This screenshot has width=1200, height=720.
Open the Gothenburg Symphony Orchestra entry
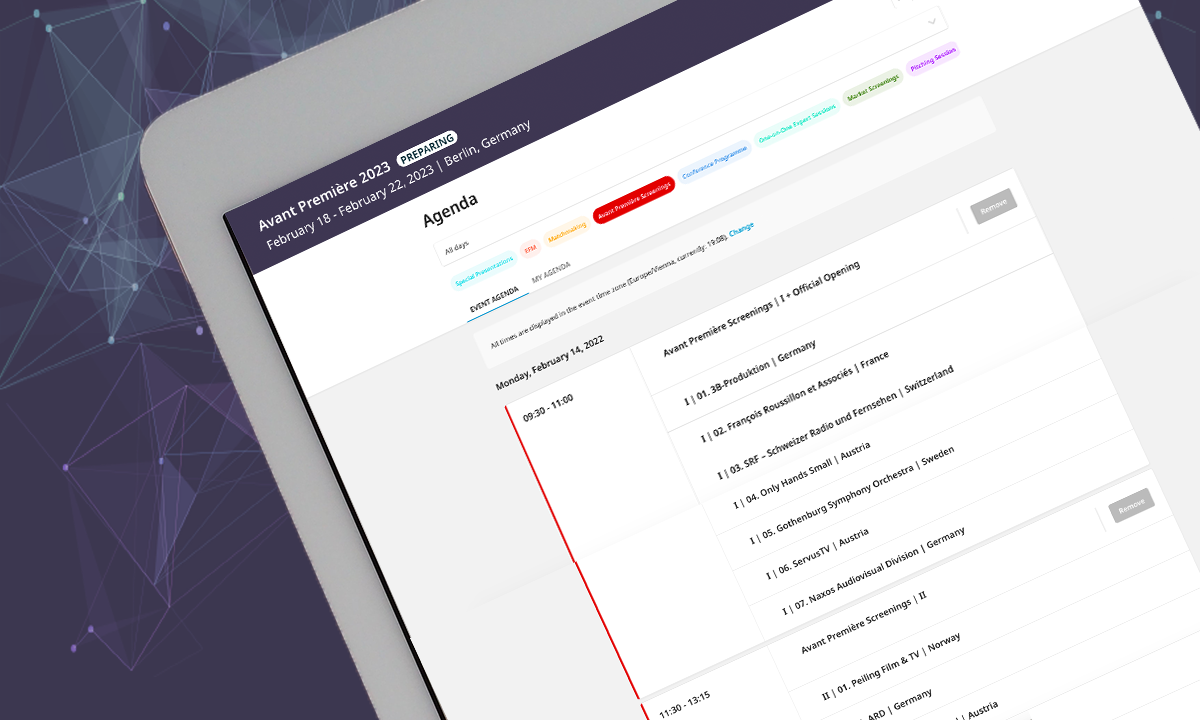(x=851, y=497)
